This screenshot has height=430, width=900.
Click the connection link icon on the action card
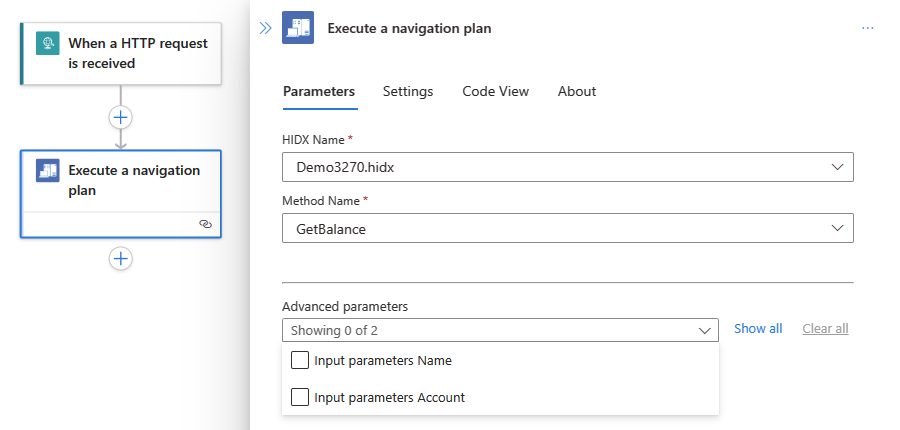point(205,224)
